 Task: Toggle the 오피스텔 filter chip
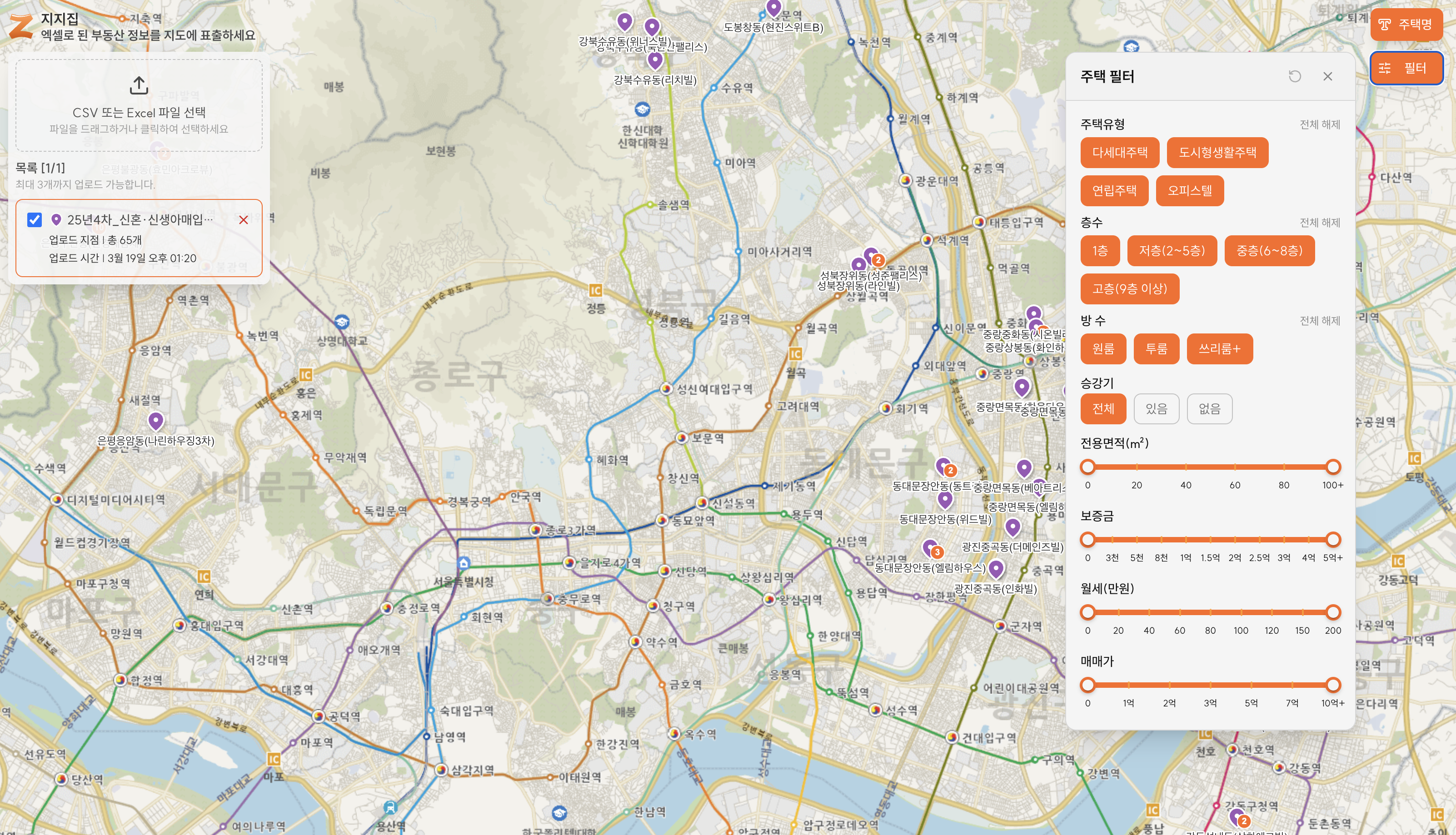1189,190
